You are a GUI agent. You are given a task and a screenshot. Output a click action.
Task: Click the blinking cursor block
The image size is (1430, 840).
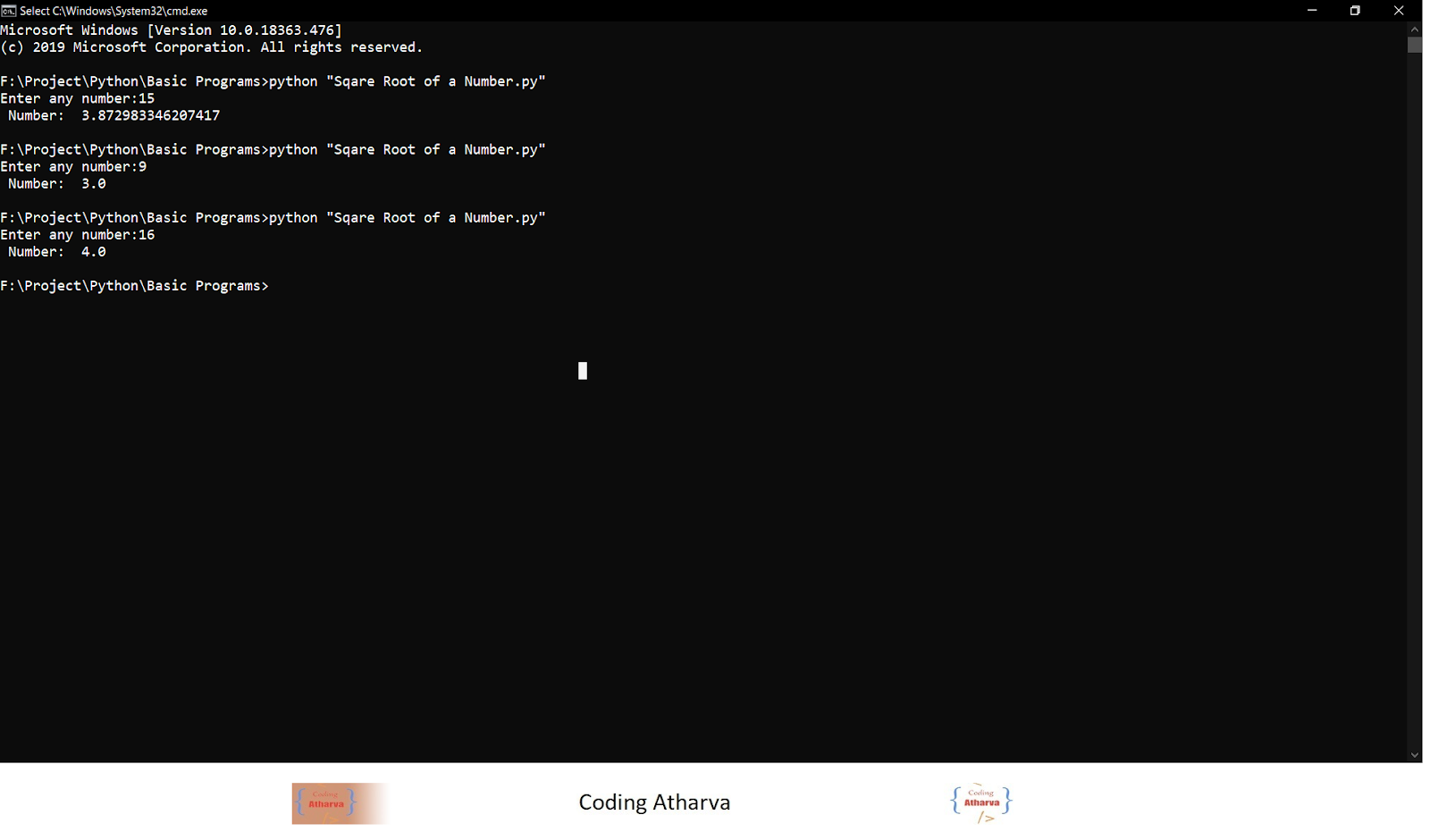click(x=582, y=369)
